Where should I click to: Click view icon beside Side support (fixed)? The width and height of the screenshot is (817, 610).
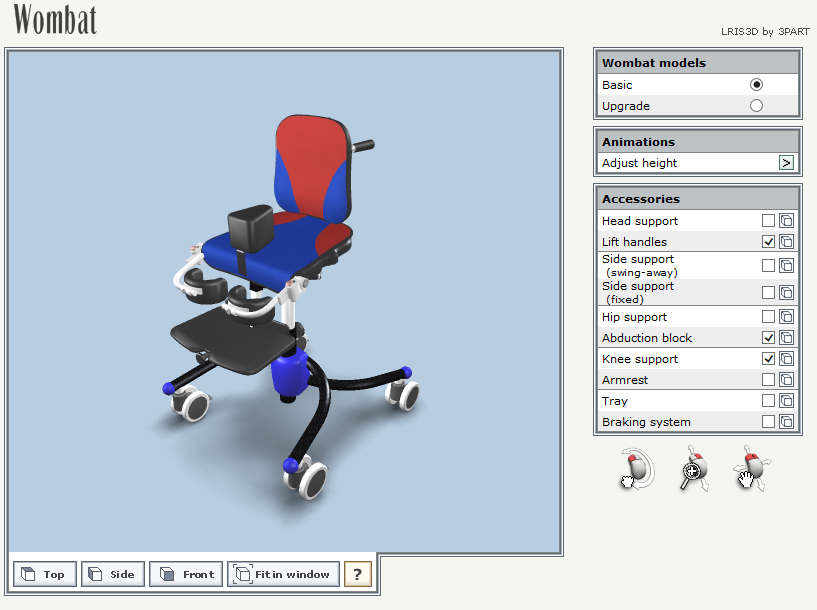coord(786,292)
